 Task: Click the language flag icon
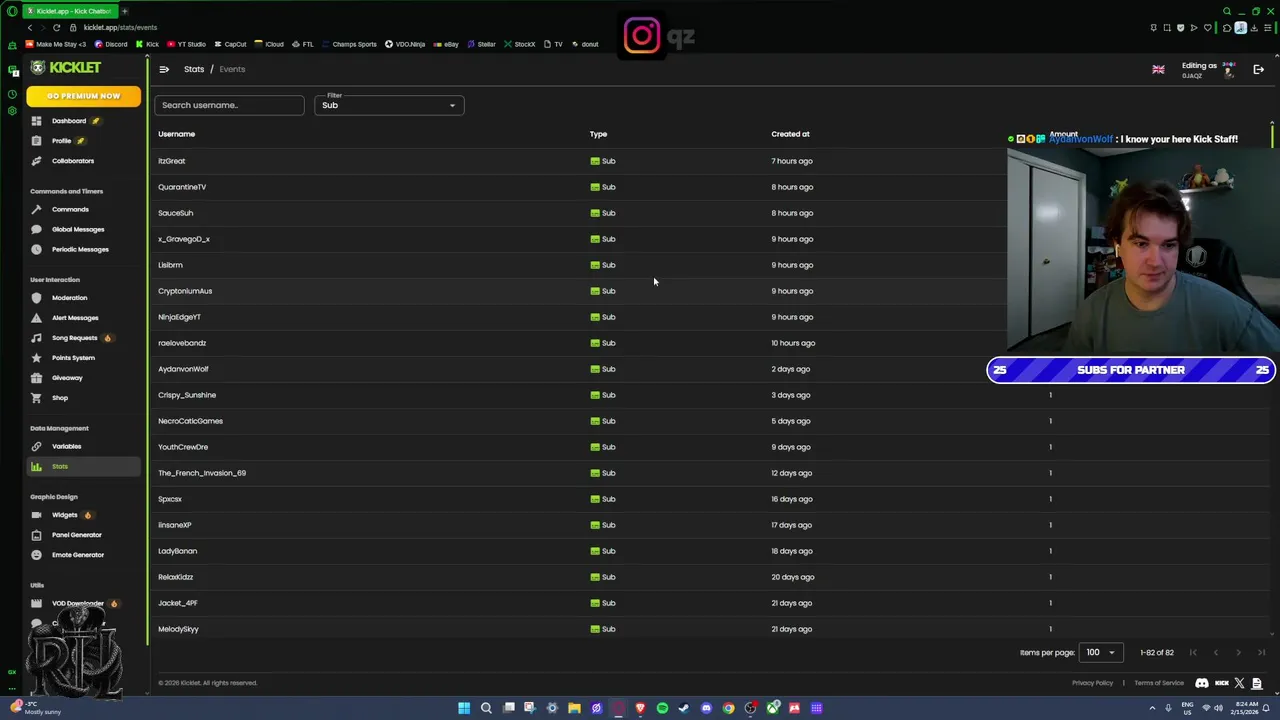pyautogui.click(x=1158, y=70)
